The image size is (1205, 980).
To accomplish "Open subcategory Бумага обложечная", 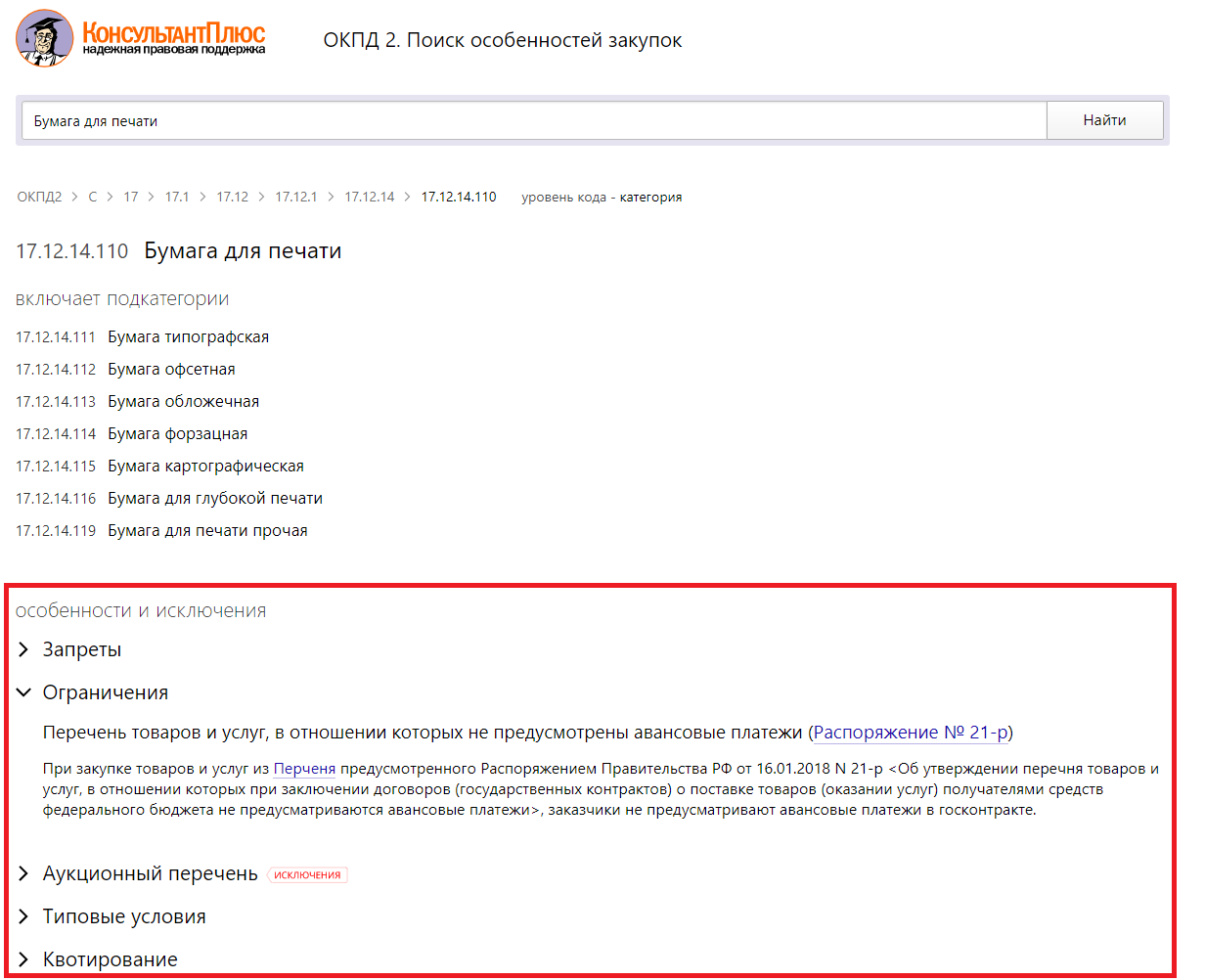I will [183, 402].
